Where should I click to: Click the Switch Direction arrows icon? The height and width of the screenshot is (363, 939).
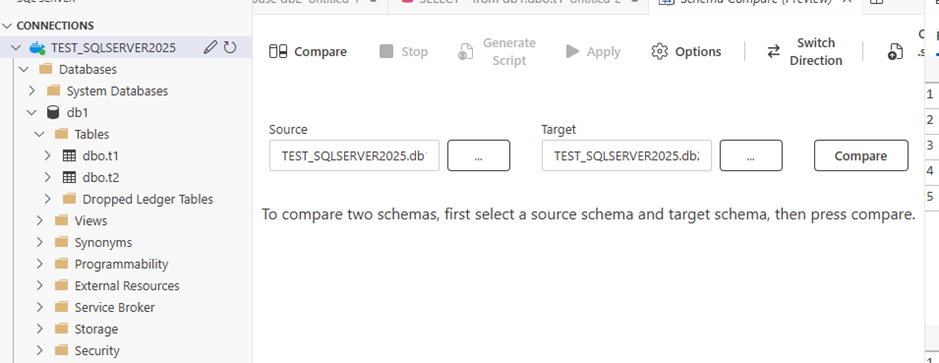point(774,52)
